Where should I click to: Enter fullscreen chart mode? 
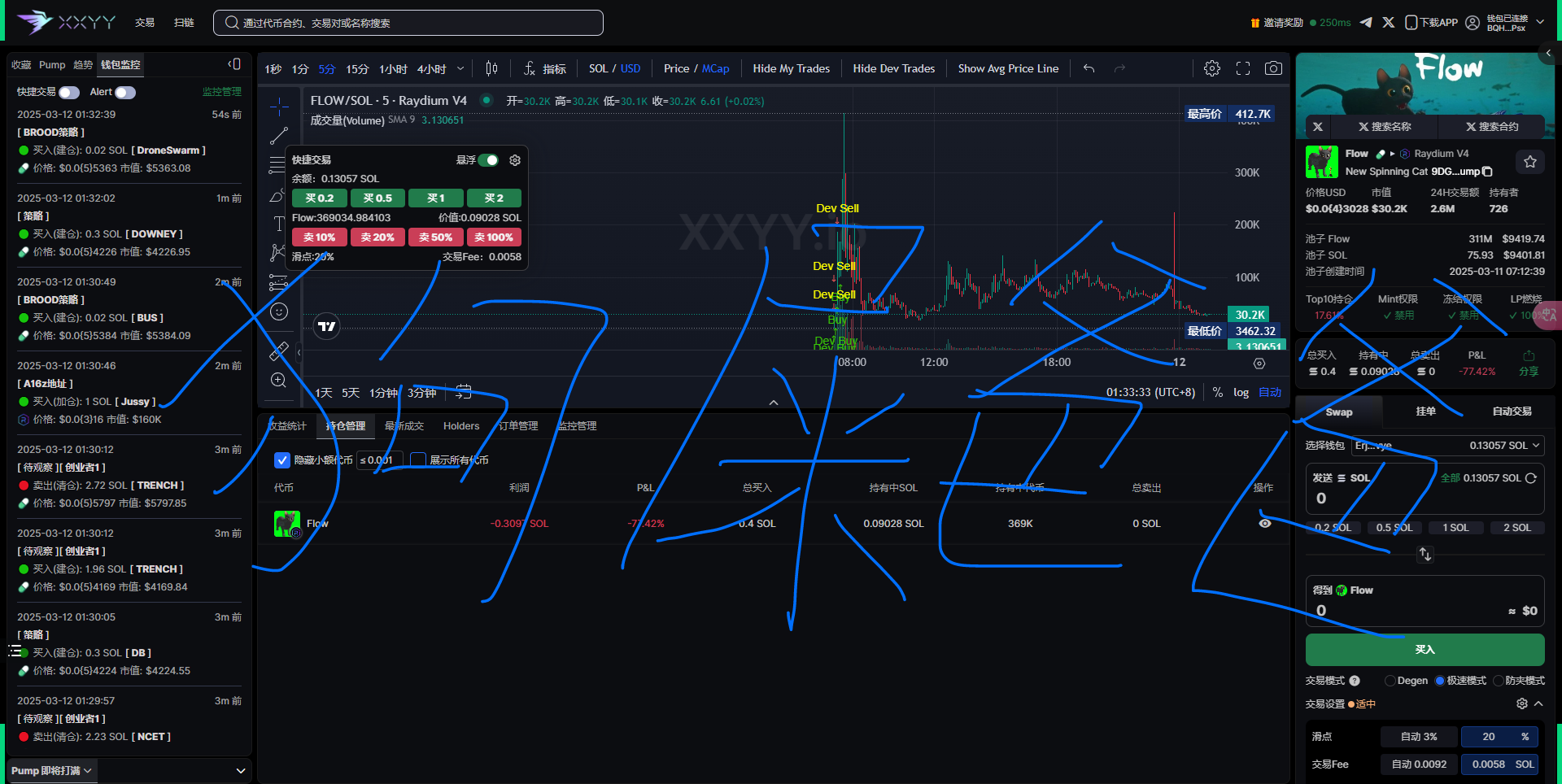coord(1242,69)
